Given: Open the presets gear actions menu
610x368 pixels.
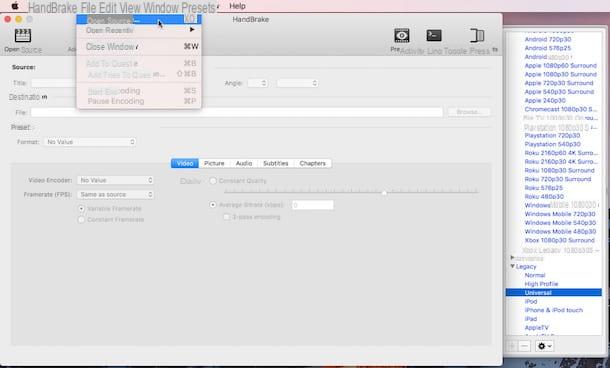Looking at the screenshot, I should coord(544,346).
